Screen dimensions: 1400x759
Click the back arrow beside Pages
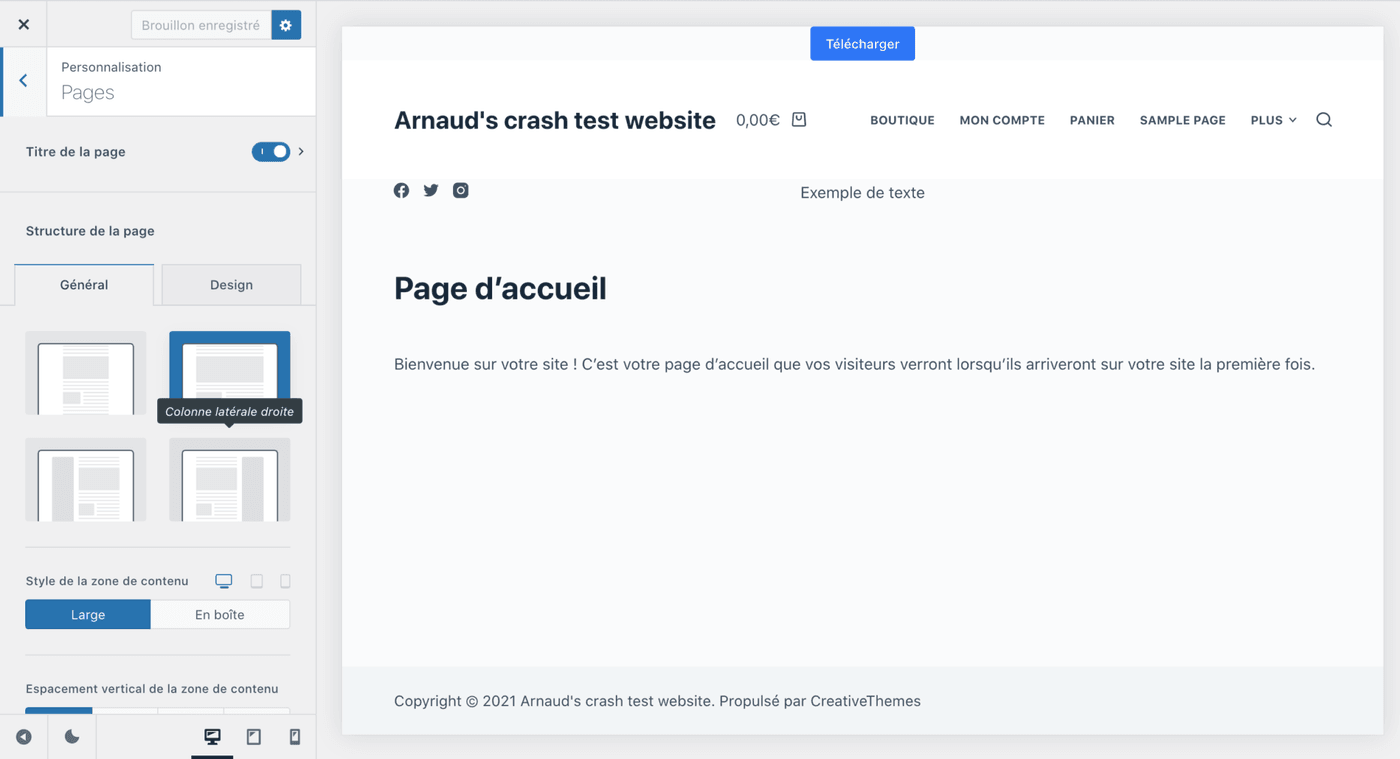[23, 81]
